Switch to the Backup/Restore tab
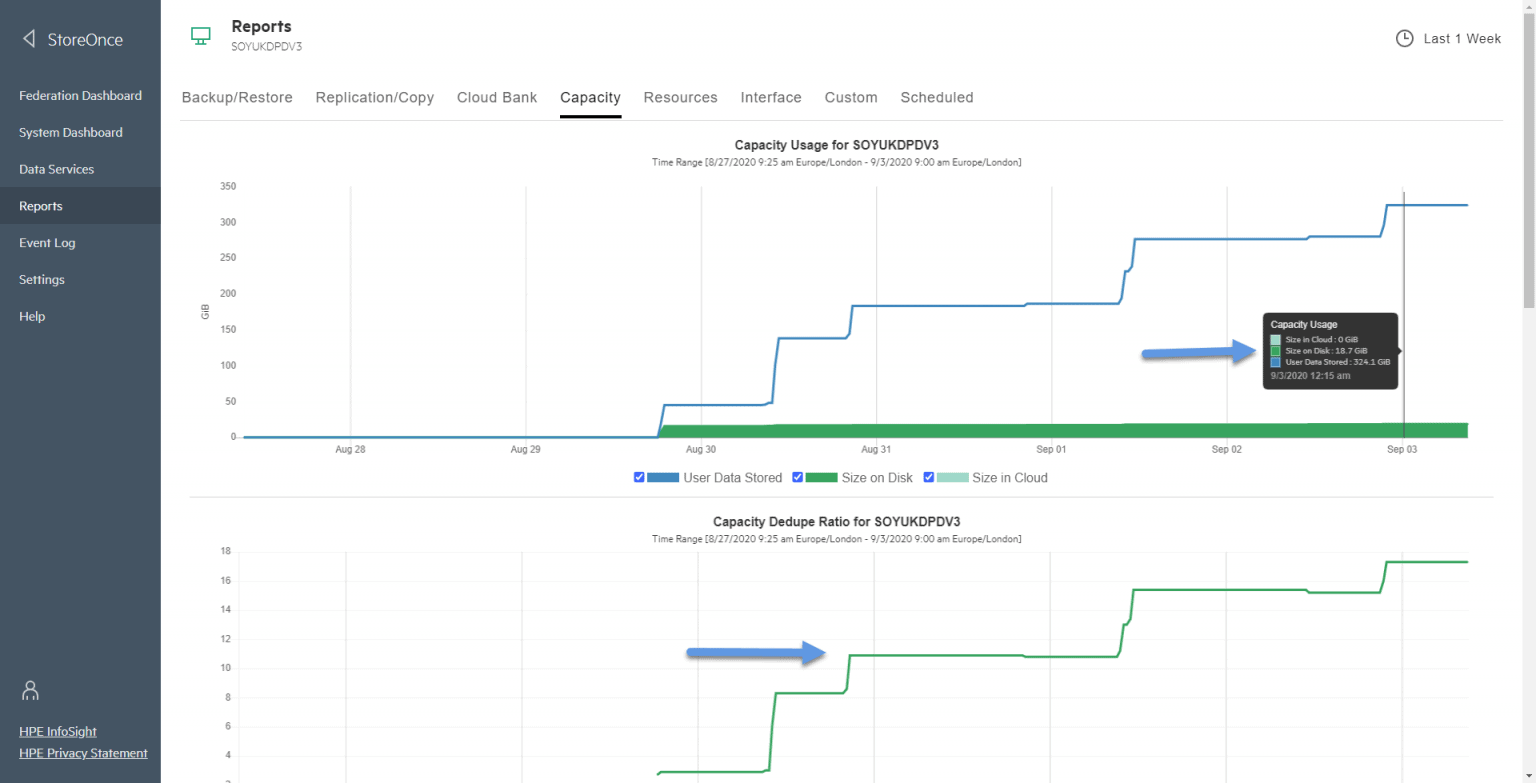Image resolution: width=1536 pixels, height=783 pixels. 237,97
